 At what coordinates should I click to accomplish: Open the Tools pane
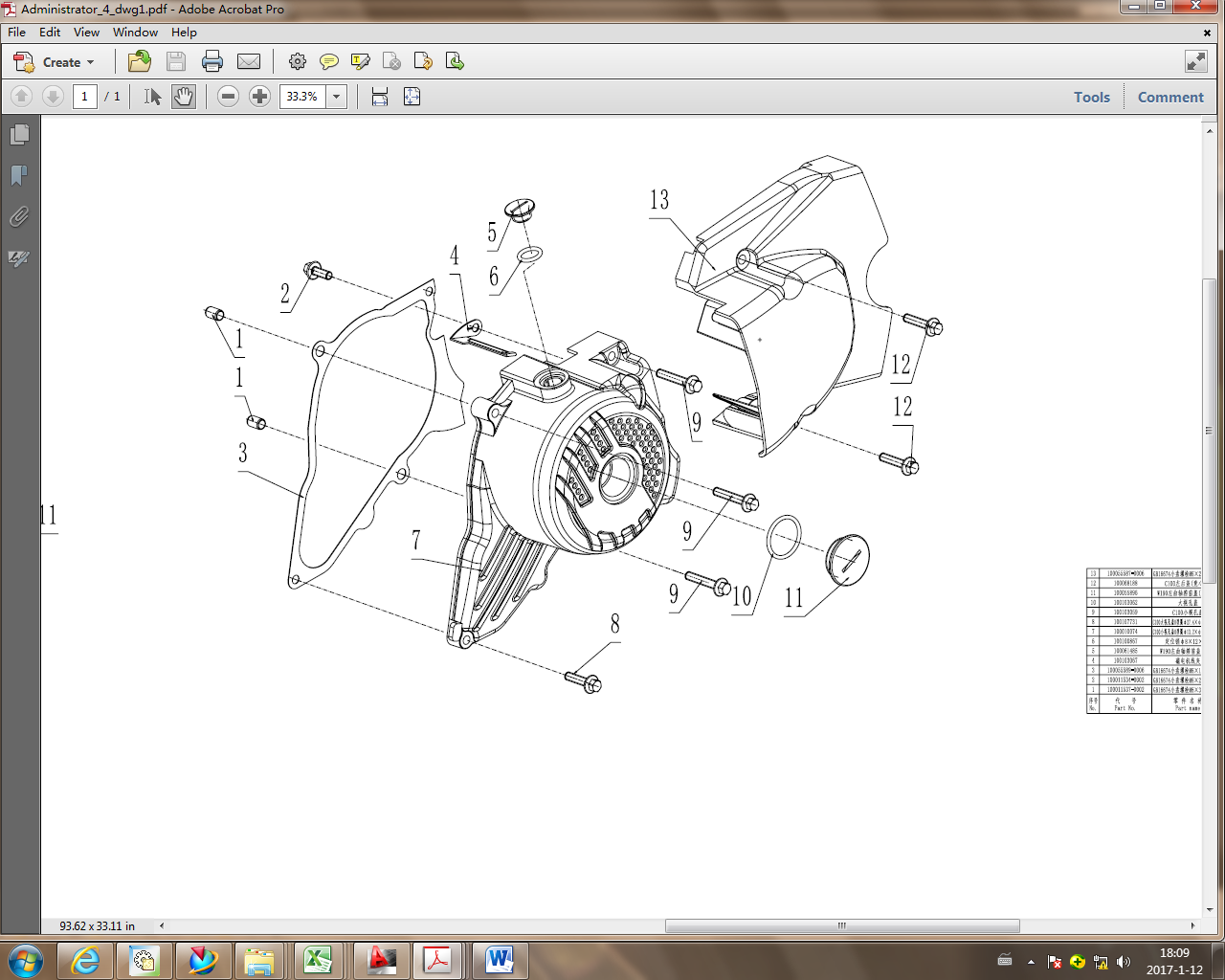1091,97
